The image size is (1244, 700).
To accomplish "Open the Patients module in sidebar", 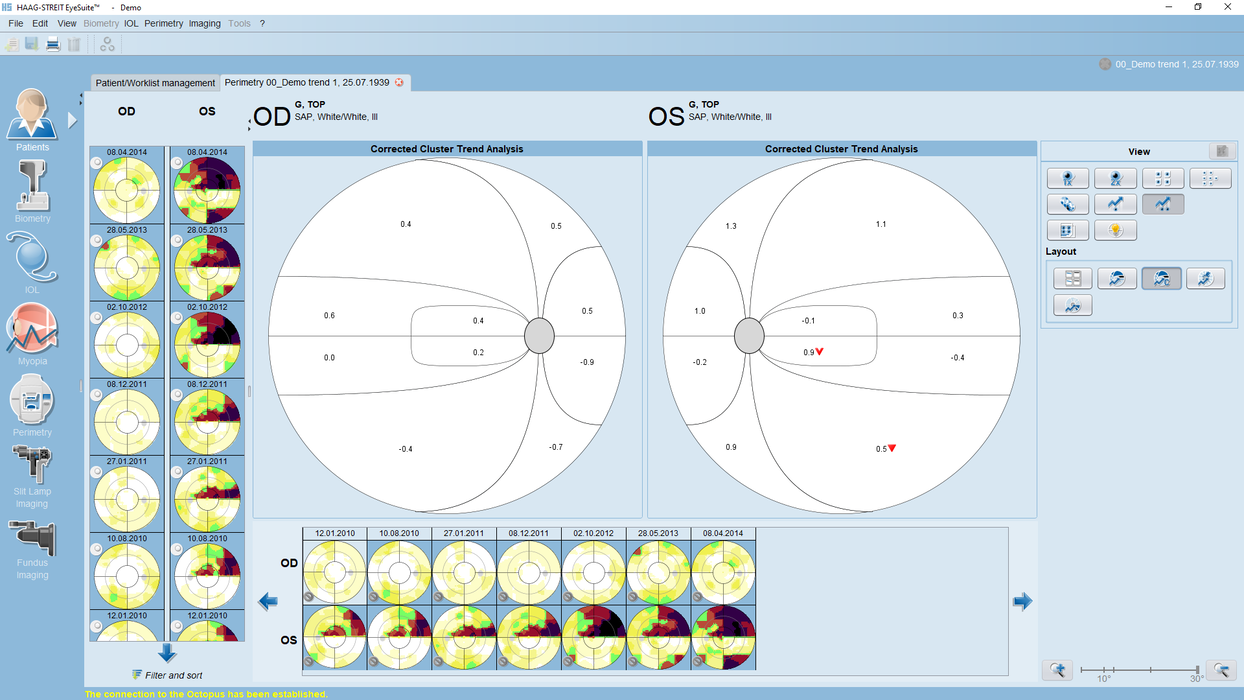I will 32,120.
